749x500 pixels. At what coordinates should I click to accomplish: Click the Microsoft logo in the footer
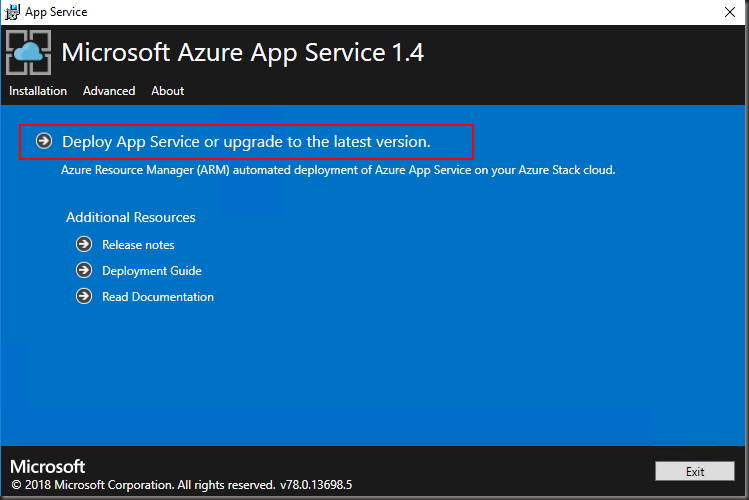click(x=48, y=467)
